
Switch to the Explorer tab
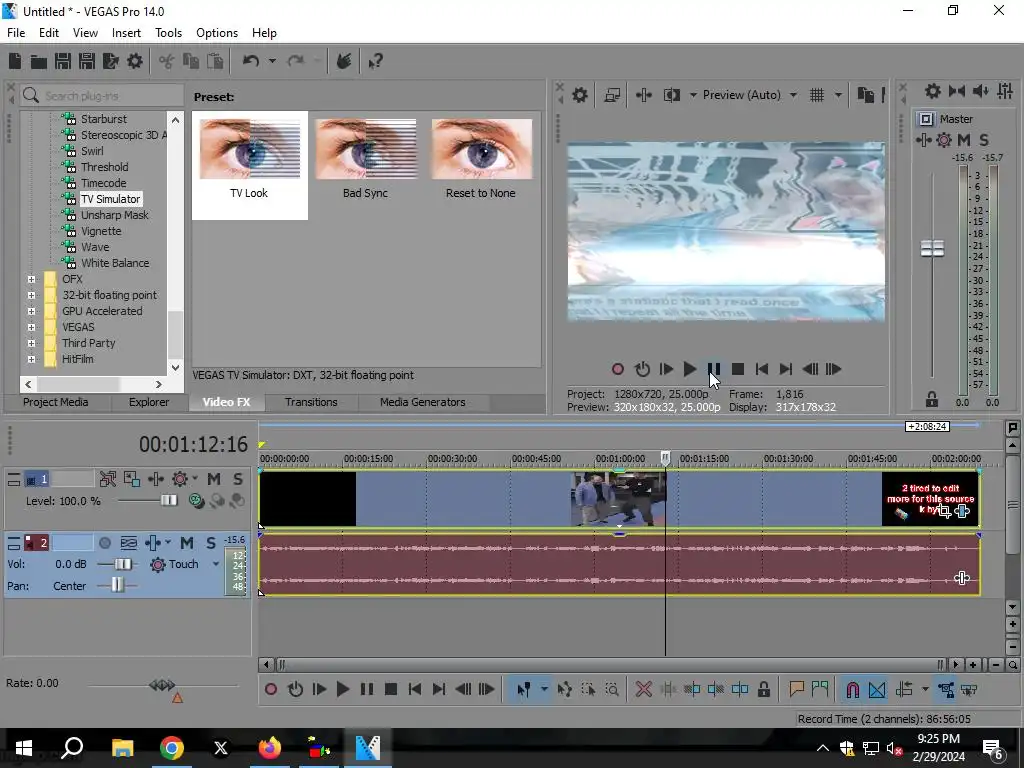(148, 402)
